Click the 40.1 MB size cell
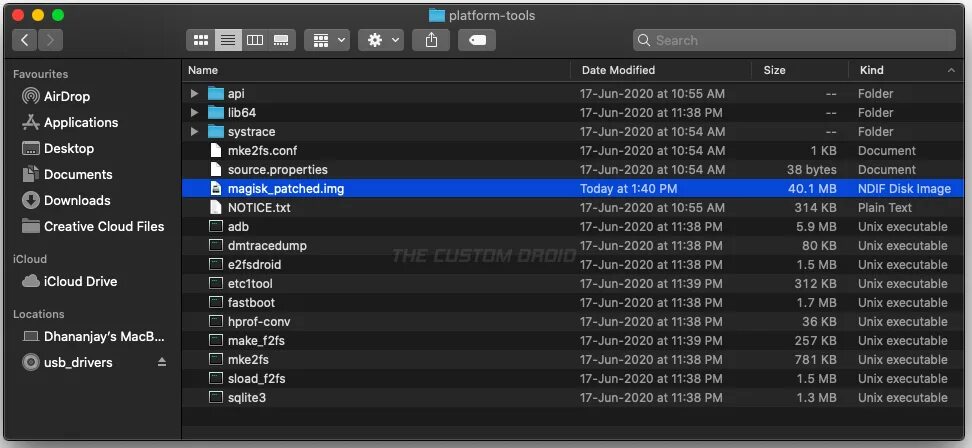Screen dimensions: 972x448 pos(811,189)
